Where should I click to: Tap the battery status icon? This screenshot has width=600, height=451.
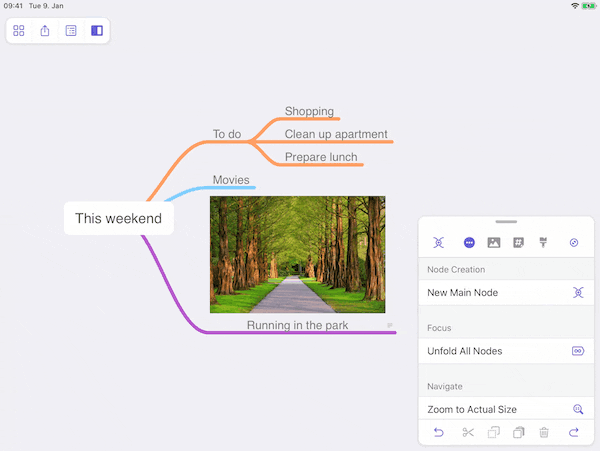click(588, 6)
